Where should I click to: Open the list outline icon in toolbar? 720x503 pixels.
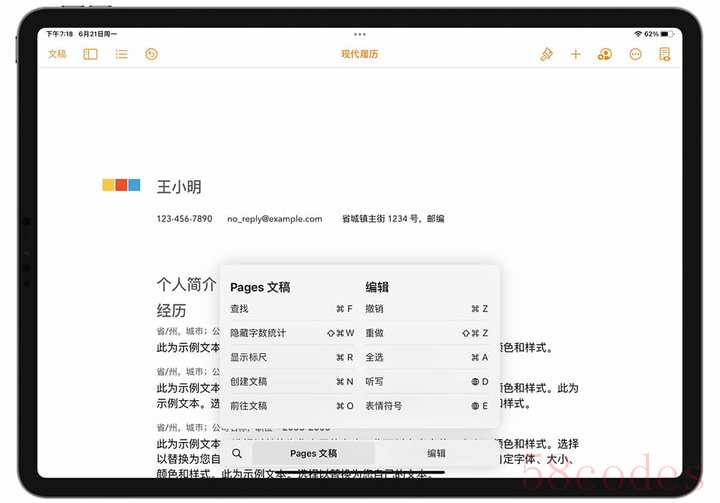[121, 54]
